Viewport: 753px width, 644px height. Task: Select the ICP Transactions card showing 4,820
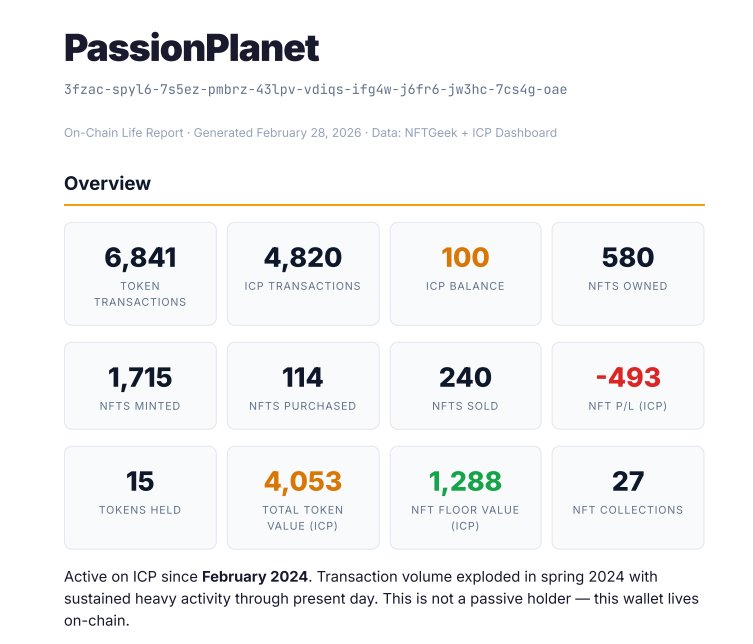pos(303,273)
